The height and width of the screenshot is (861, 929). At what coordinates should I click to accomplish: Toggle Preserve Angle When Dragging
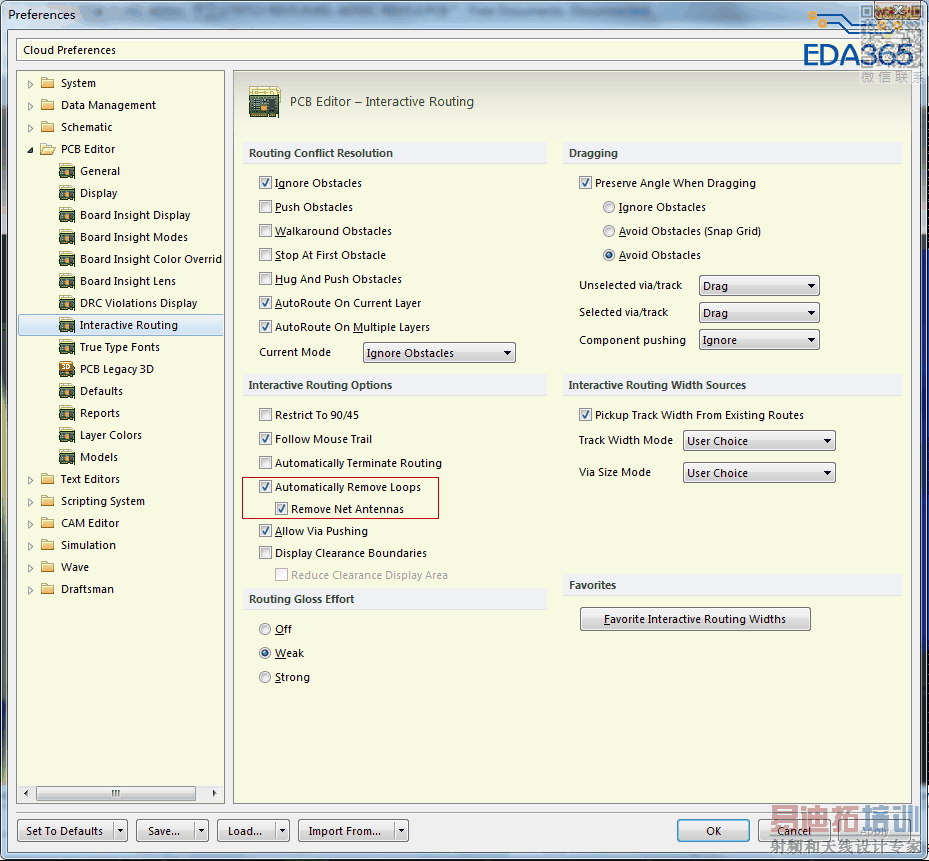click(585, 183)
